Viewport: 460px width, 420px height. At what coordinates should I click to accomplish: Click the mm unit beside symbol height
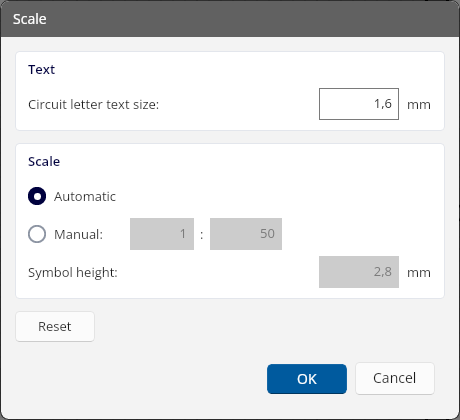pyautogui.click(x=419, y=273)
